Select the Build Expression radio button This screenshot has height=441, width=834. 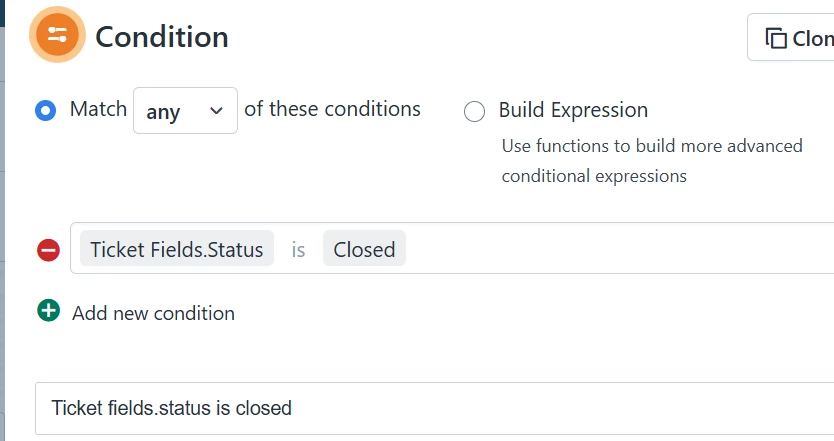[474, 111]
